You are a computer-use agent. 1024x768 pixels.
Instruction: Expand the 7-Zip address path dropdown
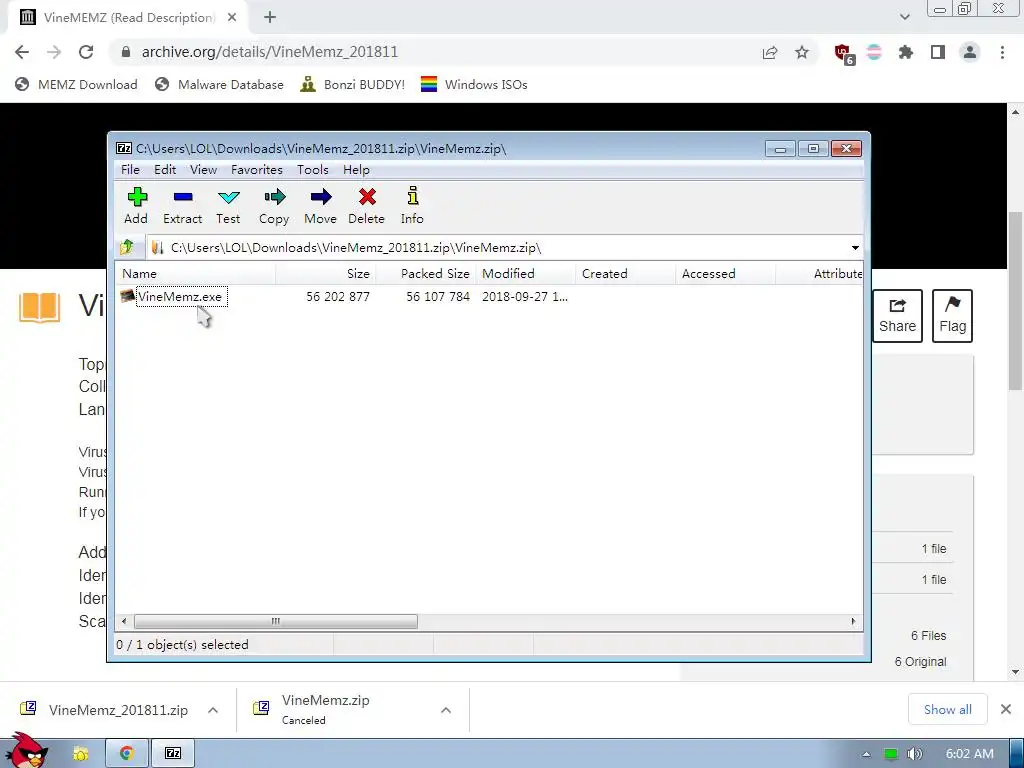(855, 248)
